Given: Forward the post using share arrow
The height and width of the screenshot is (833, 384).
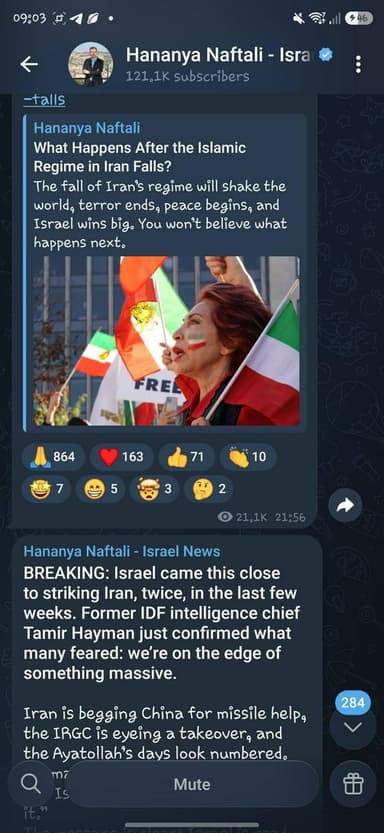Looking at the screenshot, I should click(x=345, y=505).
